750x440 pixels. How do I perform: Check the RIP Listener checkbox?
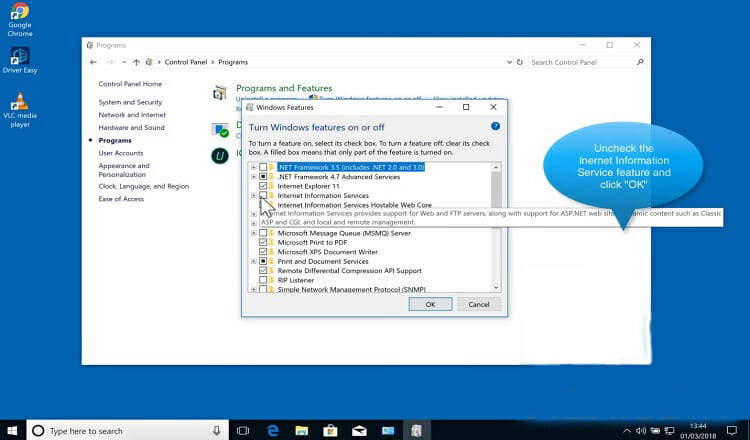point(263,280)
